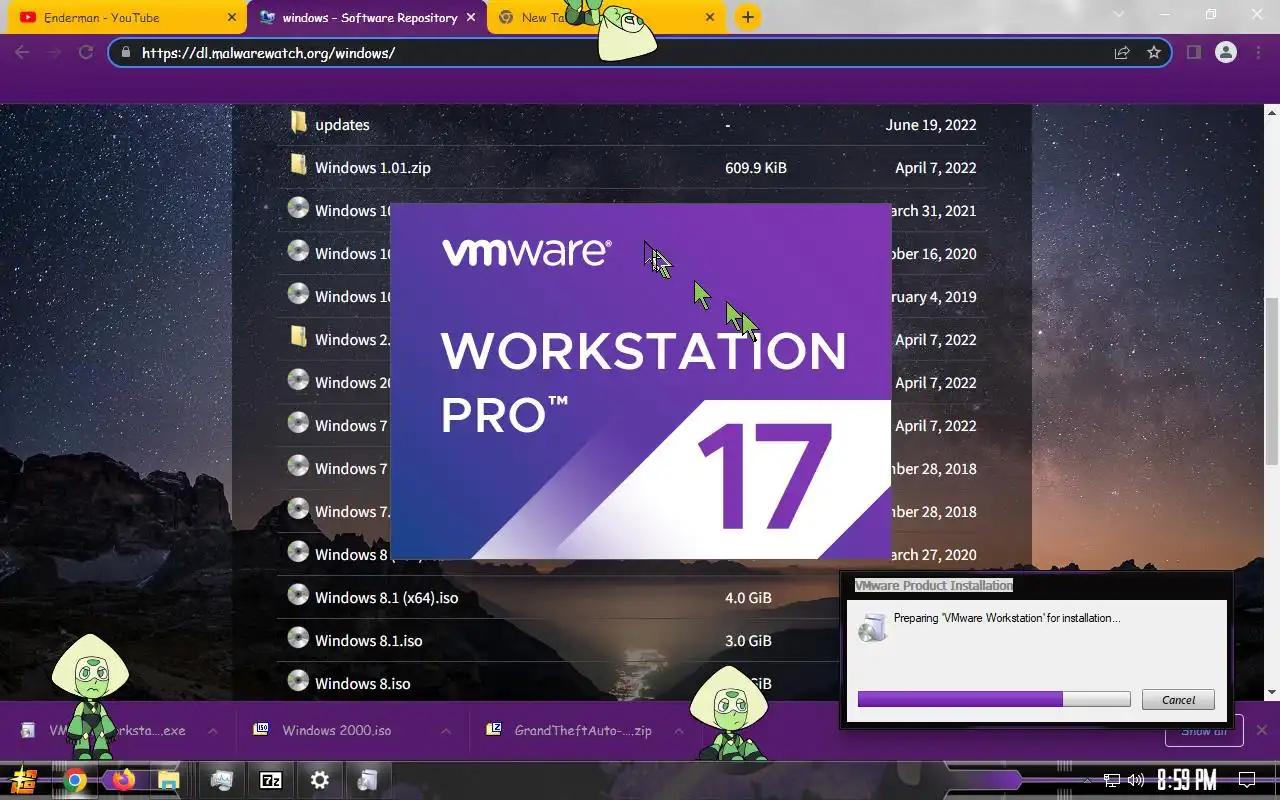The width and height of the screenshot is (1280, 800).
Task: Bookmark this page with the star icon
Action: (1154, 52)
